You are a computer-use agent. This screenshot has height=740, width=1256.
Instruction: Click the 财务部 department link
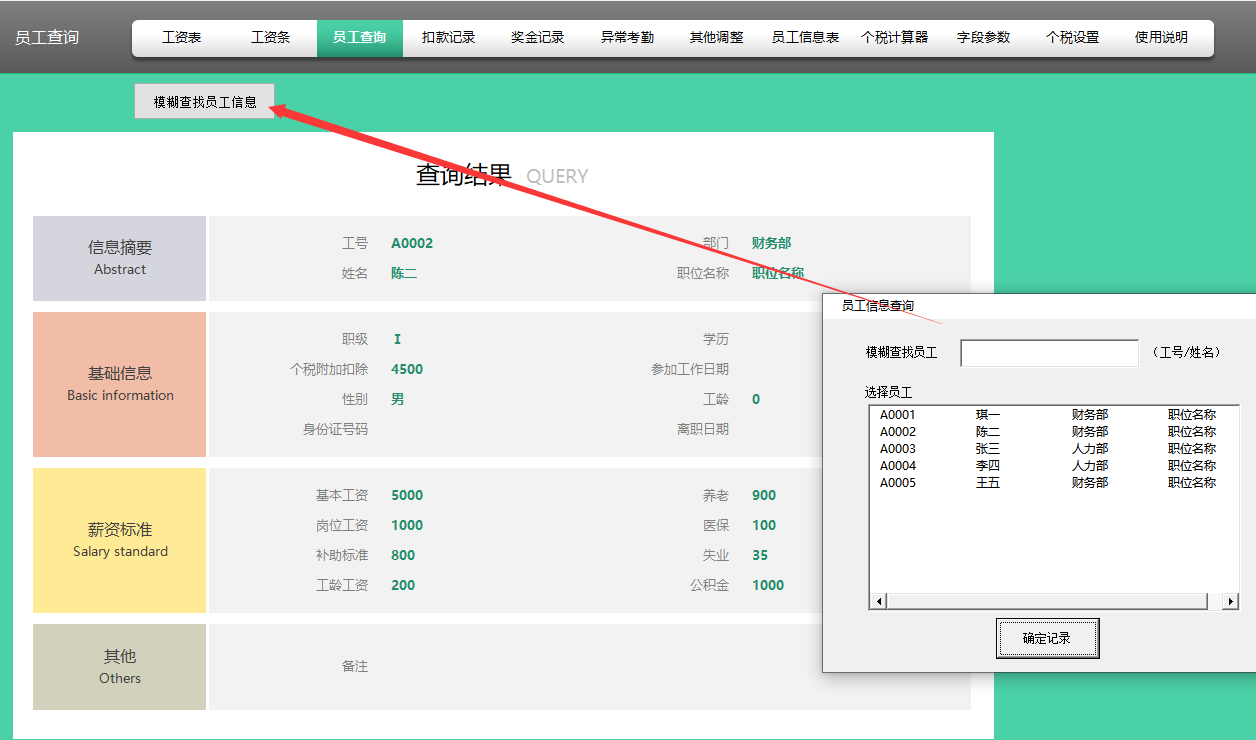[771, 242]
